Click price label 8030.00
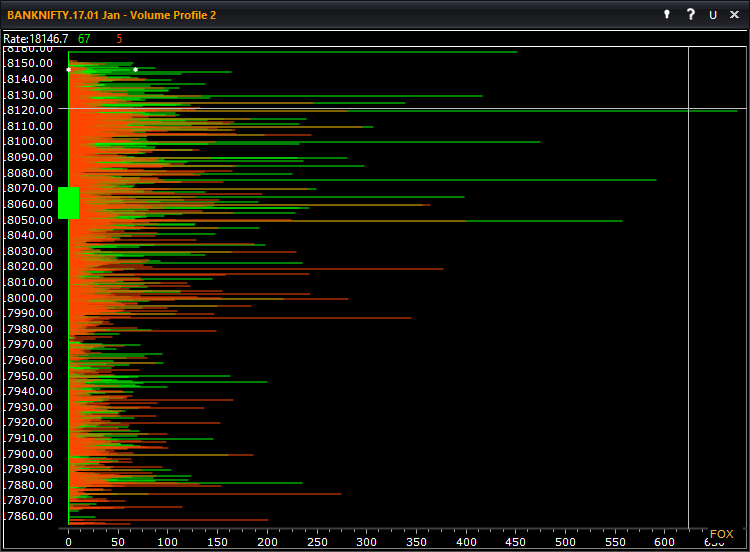The width and height of the screenshot is (750, 552). pyautogui.click(x=29, y=251)
